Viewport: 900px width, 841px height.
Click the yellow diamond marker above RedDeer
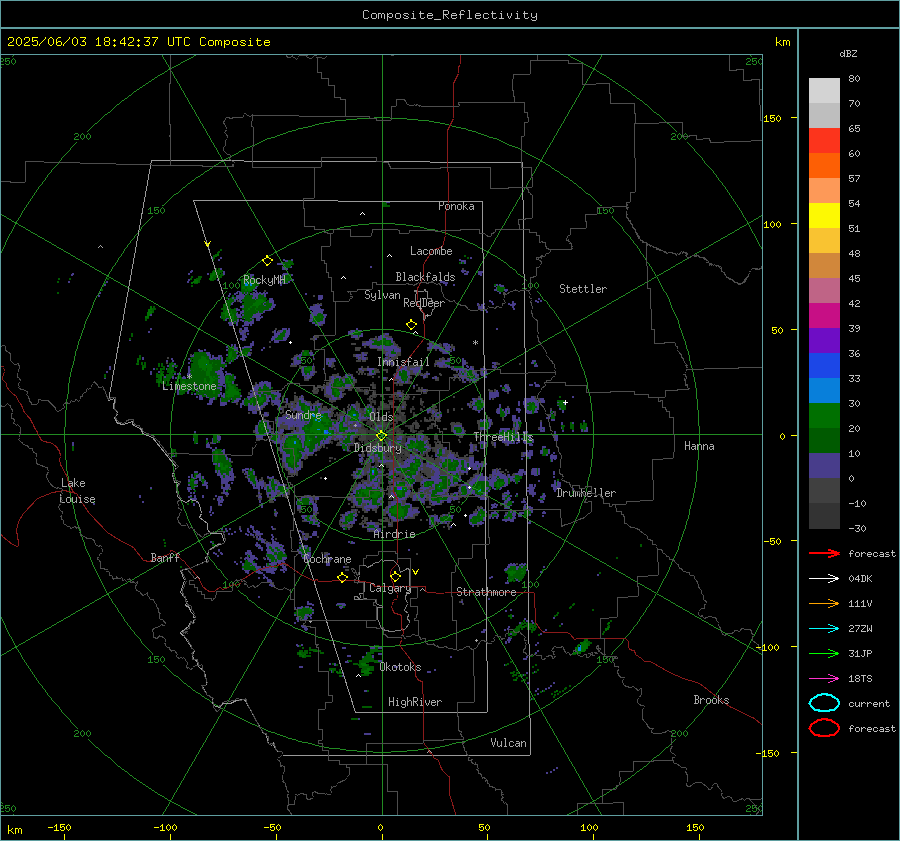tap(411, 325)
